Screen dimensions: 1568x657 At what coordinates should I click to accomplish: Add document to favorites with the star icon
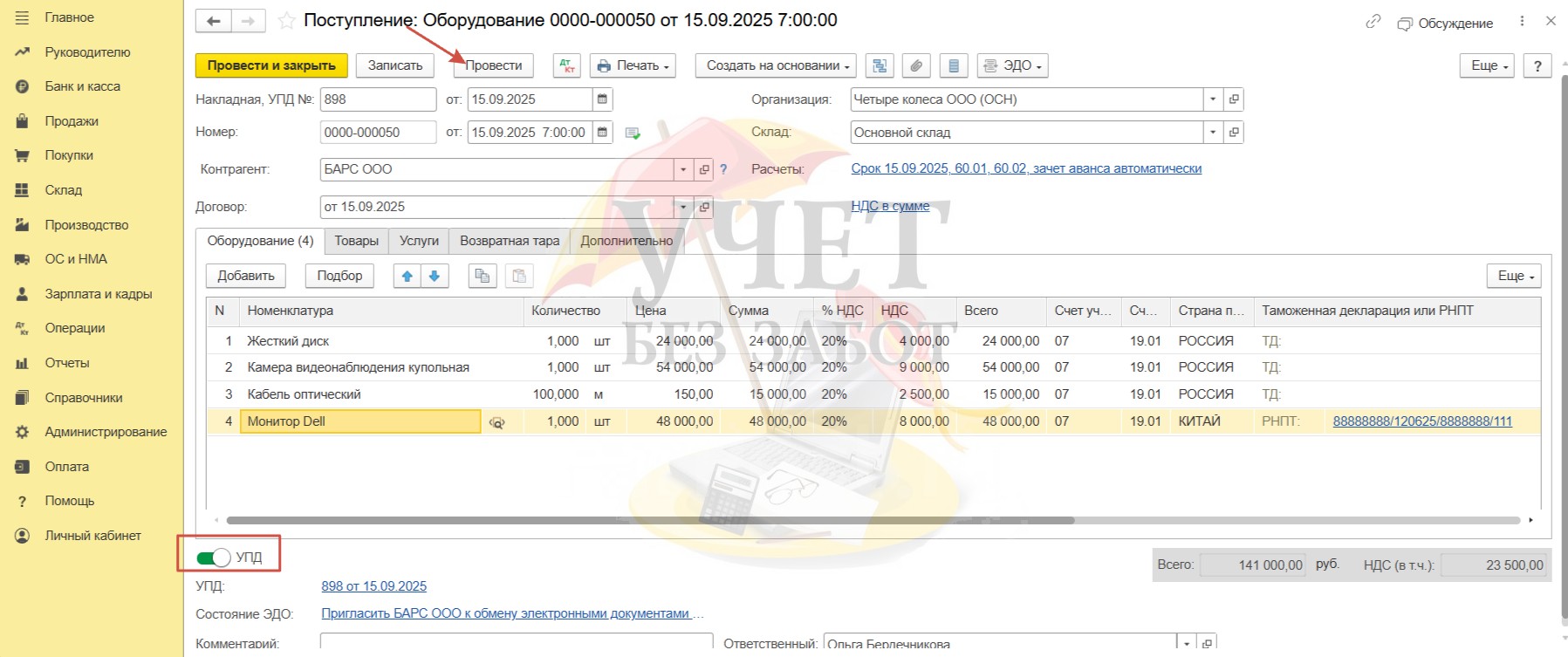286,21
